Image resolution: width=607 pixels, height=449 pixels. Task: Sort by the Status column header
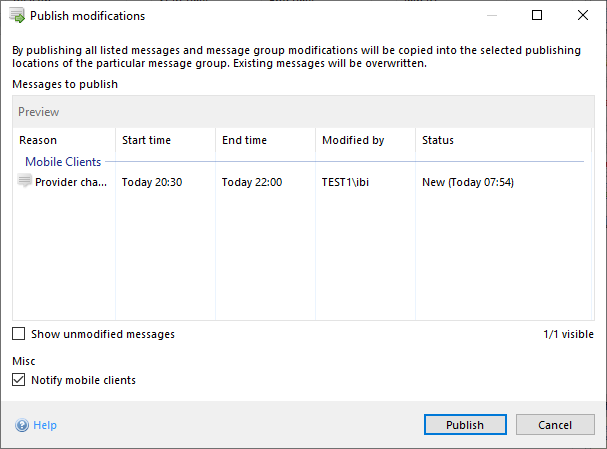click(438, 140)
